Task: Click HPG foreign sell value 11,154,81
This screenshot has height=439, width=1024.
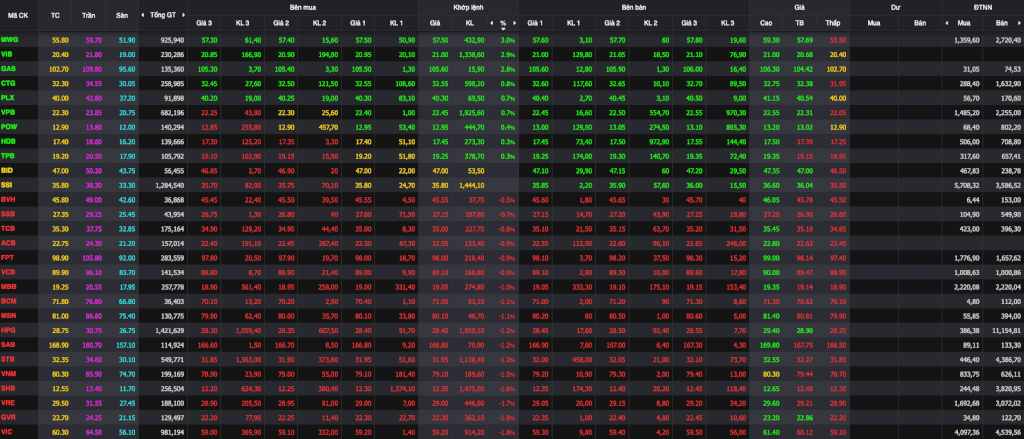Action: tap(1006, 330)
